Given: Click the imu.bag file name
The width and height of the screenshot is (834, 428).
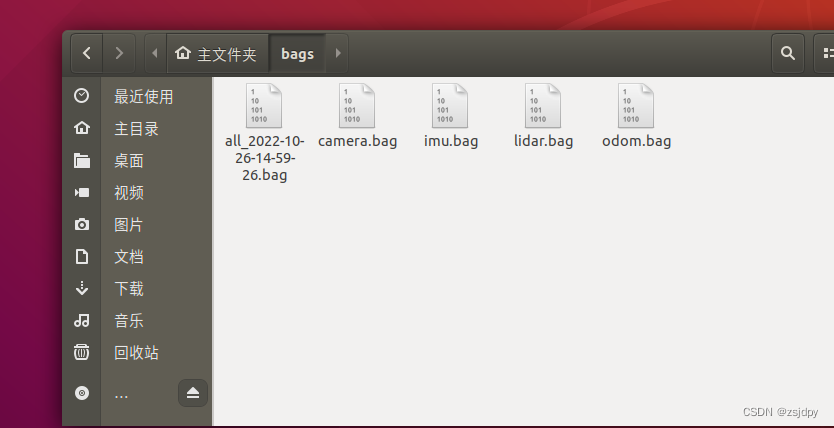Looking at the screenshot, I should coord(451,141).
